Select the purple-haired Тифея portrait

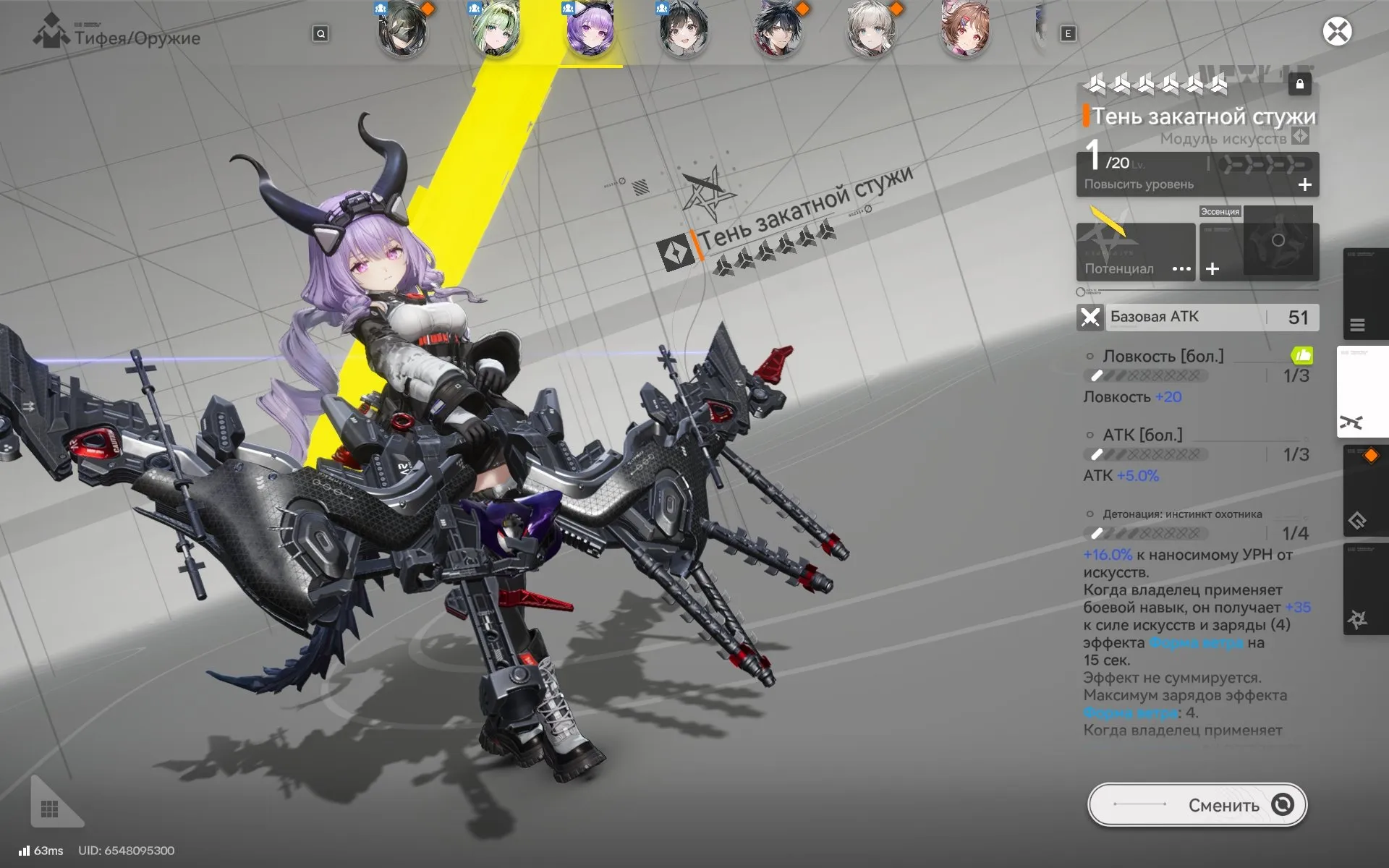(x=590, y=30)
